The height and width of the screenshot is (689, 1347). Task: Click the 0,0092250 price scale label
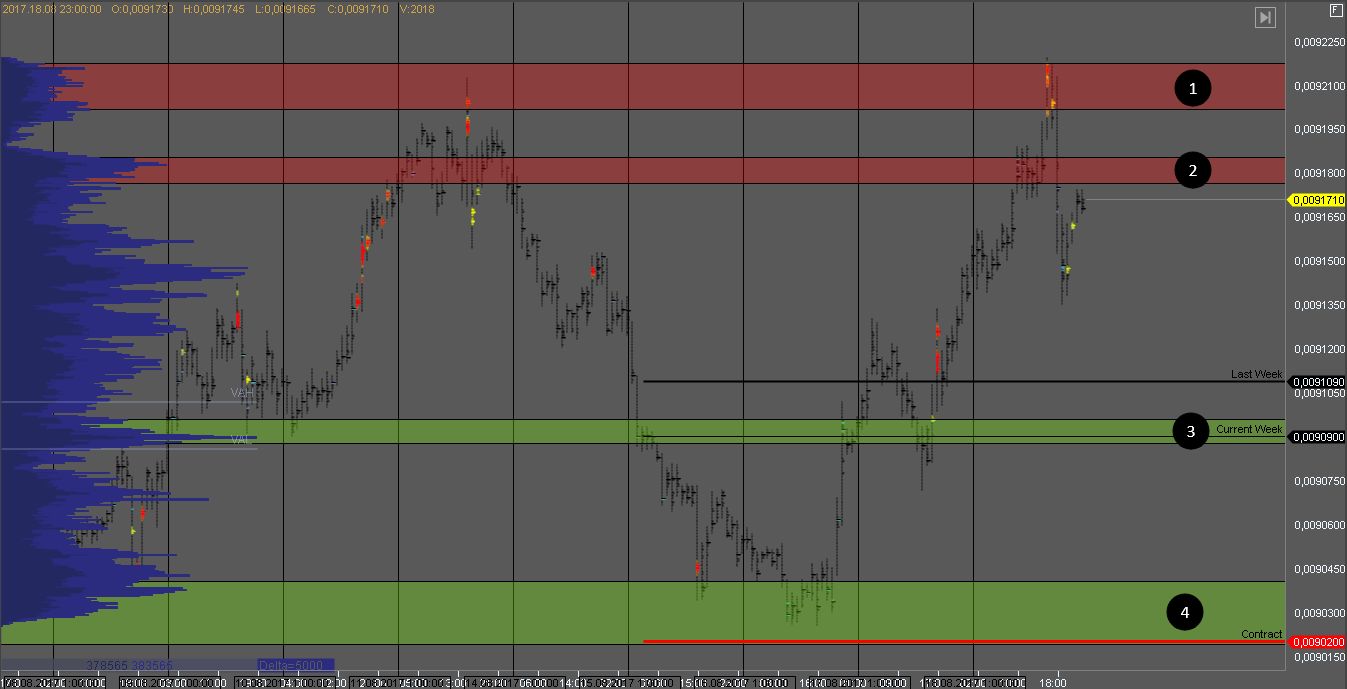point(1317,42)
